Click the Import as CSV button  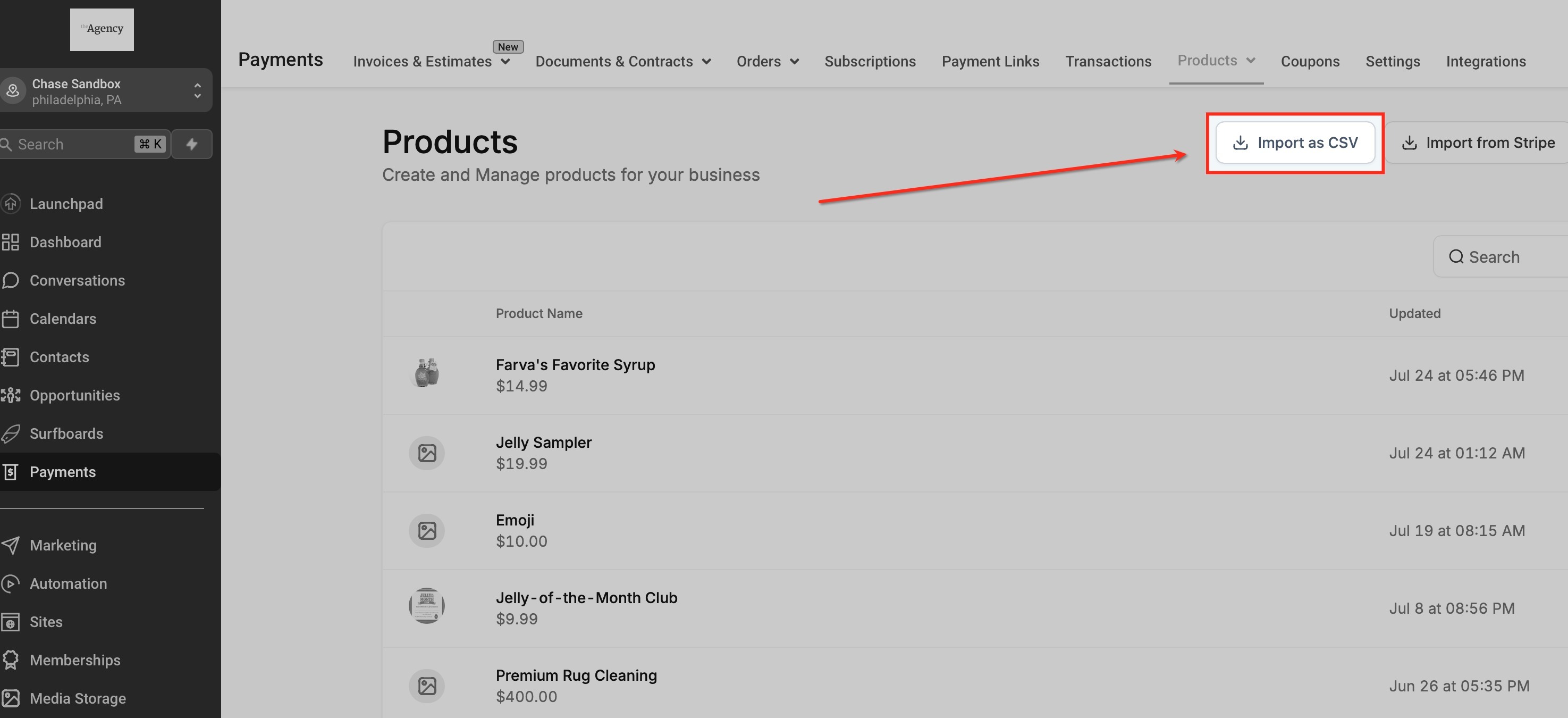coord(1295,143)
